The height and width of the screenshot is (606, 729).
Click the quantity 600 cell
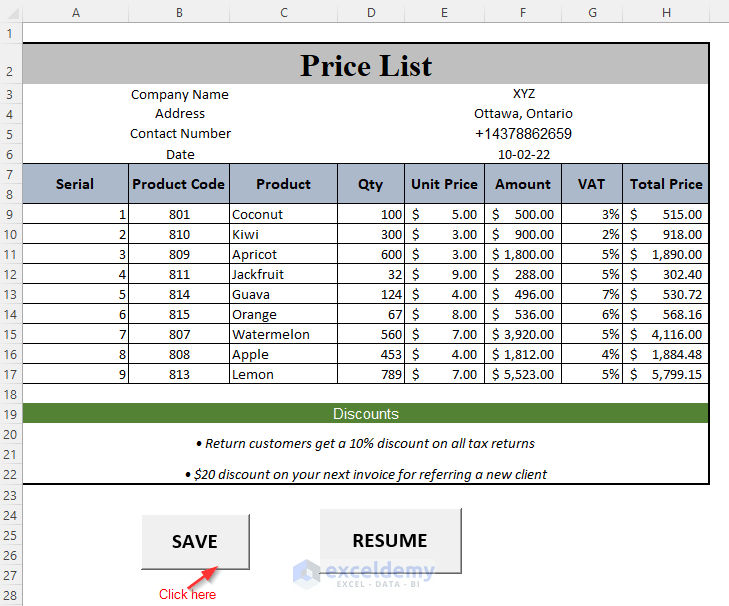point(371,254)
